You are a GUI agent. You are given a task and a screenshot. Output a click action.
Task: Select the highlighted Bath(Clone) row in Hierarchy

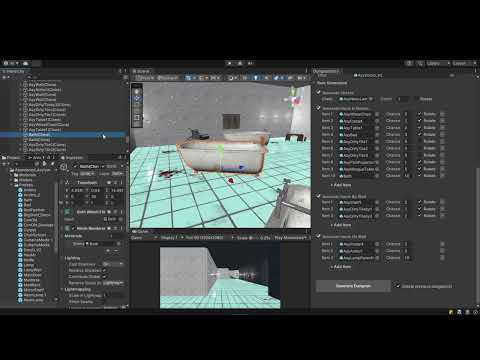point(63,135)
